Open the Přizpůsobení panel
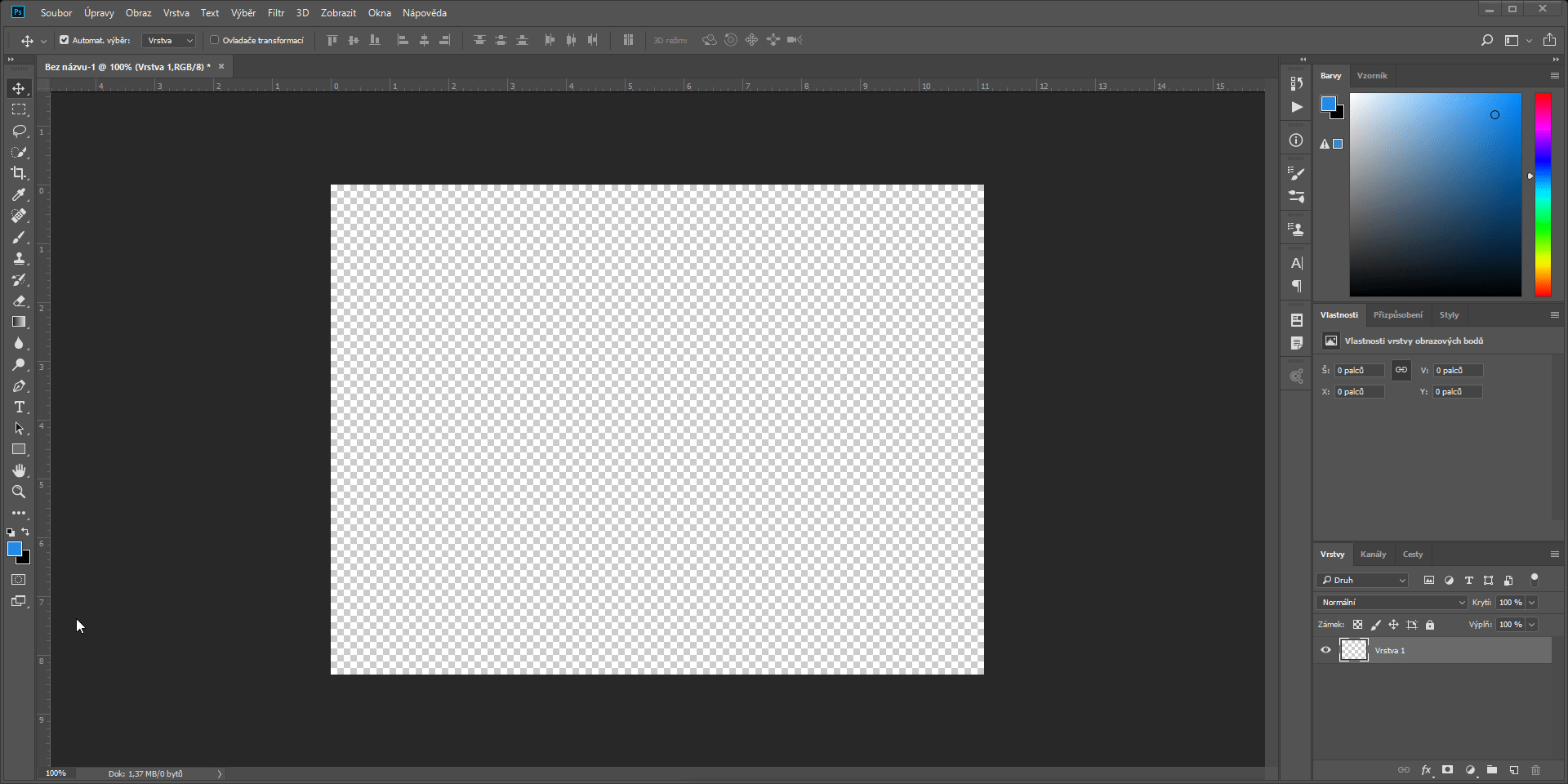 pyautogui.click(x=1398, y=314)
